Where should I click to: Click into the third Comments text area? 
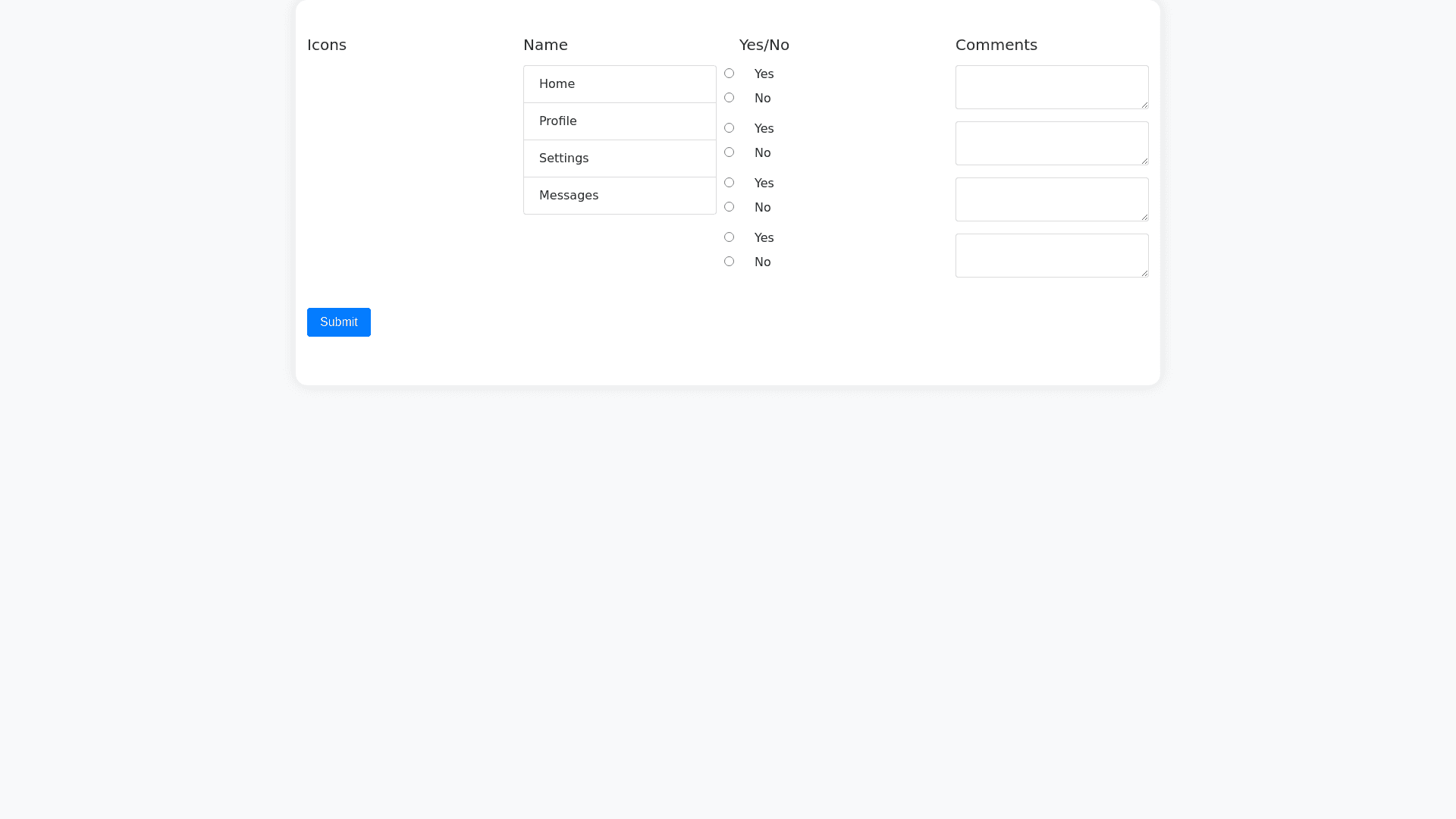coord(1051,199)
